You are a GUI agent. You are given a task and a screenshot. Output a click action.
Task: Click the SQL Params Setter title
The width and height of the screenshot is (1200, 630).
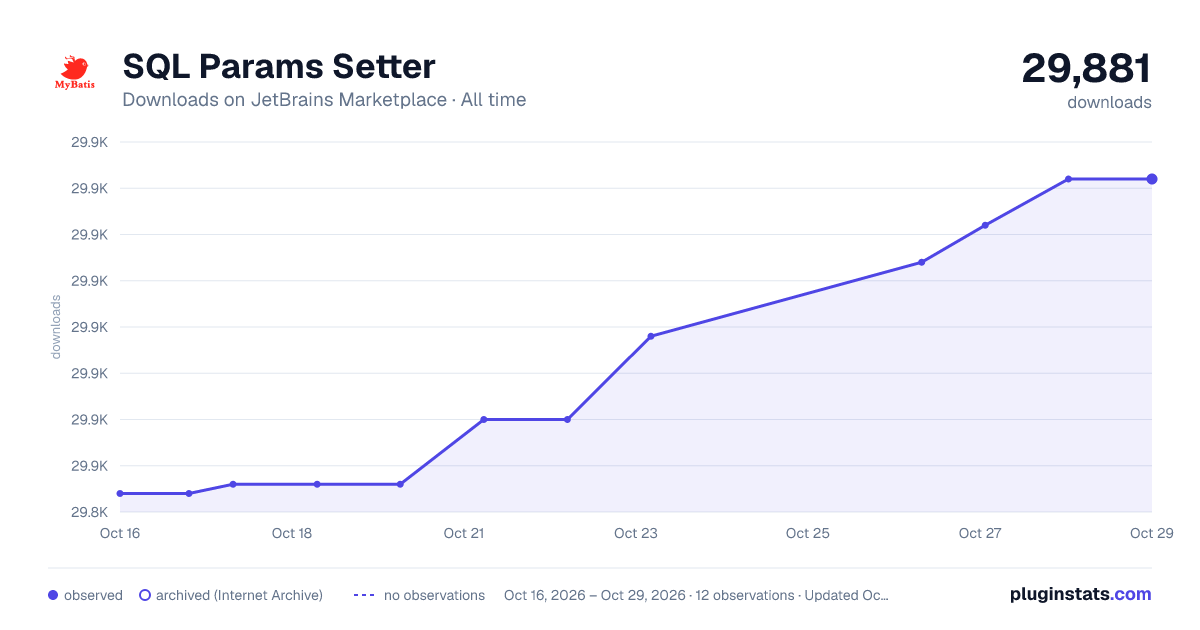(278, 66)
